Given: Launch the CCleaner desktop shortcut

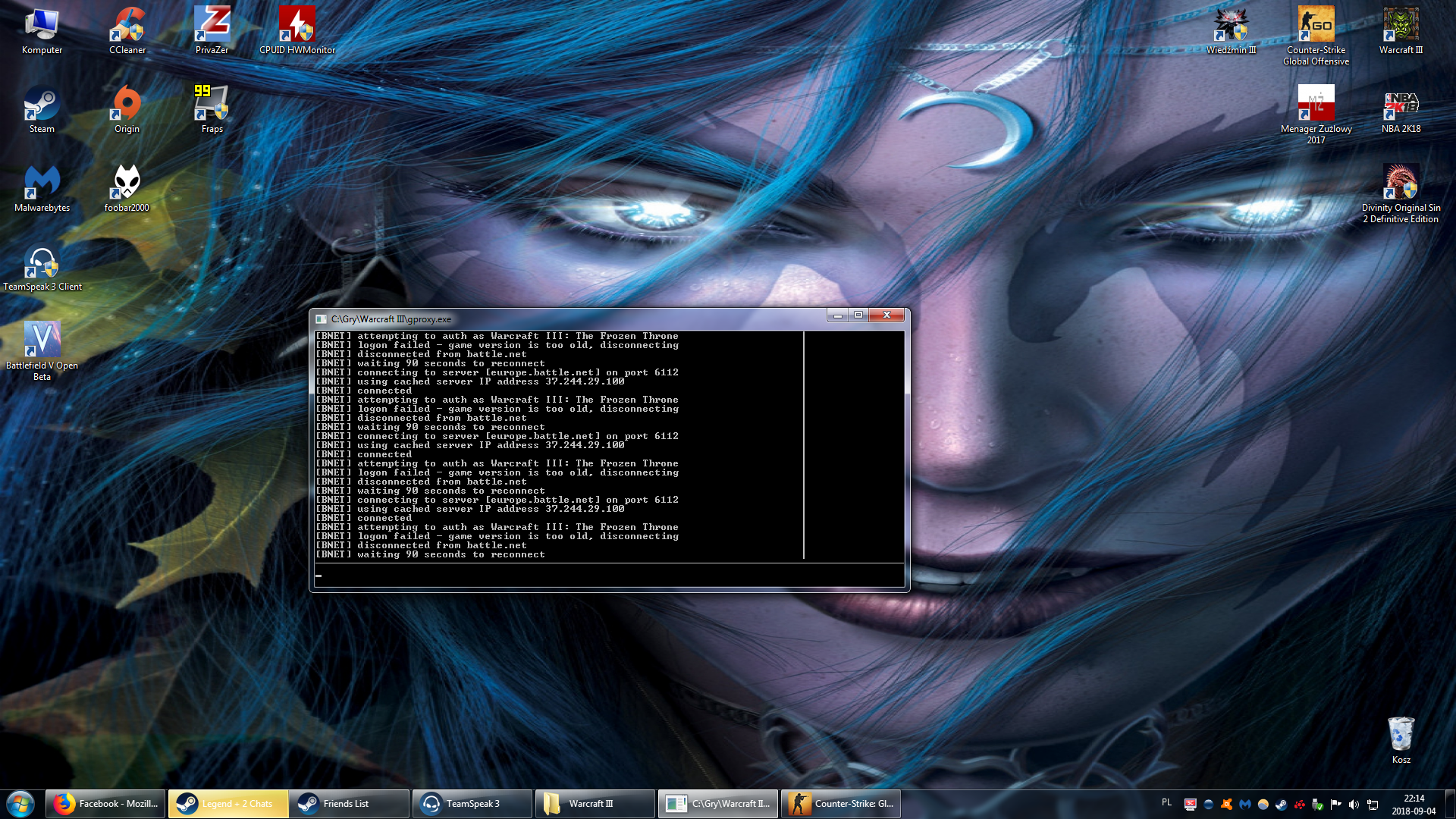Looking at the screenshot, I should (x=127, y=31).
